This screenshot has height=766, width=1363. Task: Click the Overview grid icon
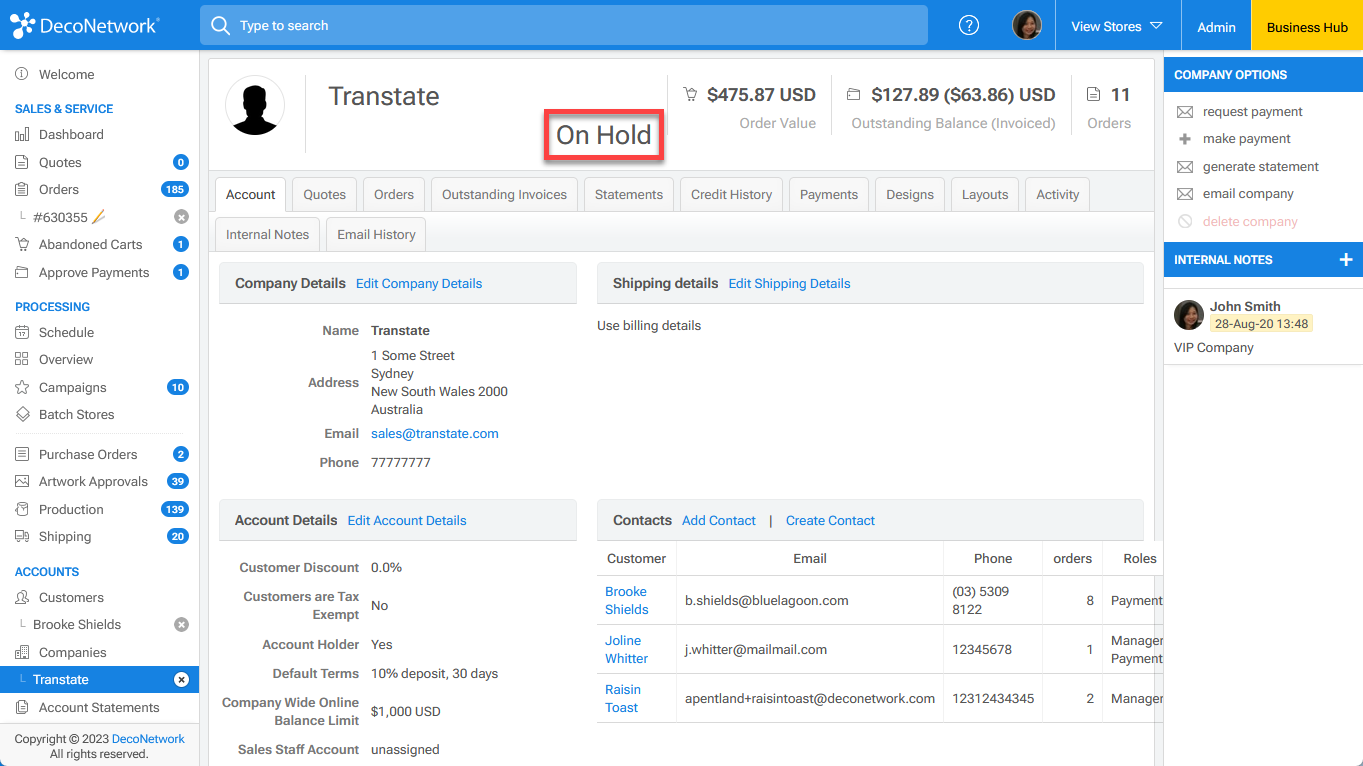pyautogui.click(x=22, y=360)
